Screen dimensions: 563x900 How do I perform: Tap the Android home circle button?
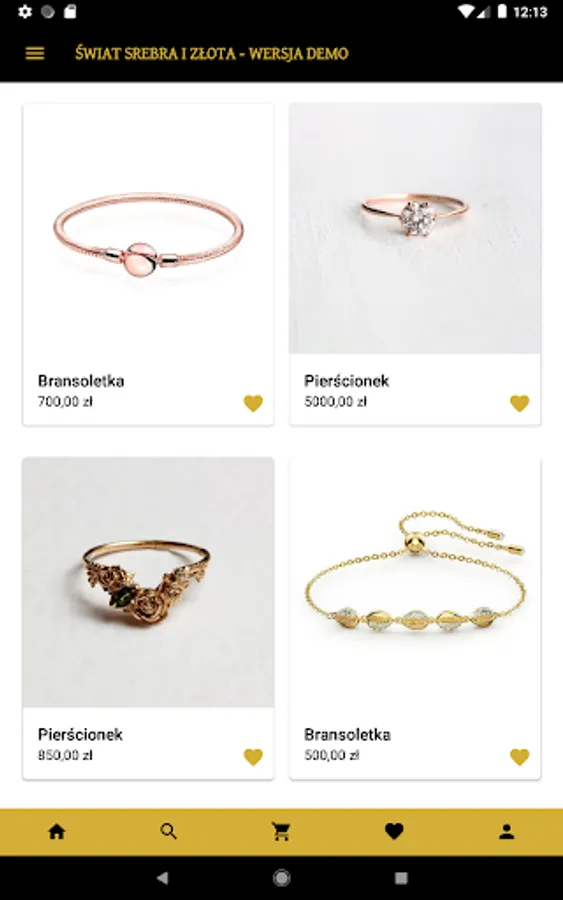[x=281, y=878]
